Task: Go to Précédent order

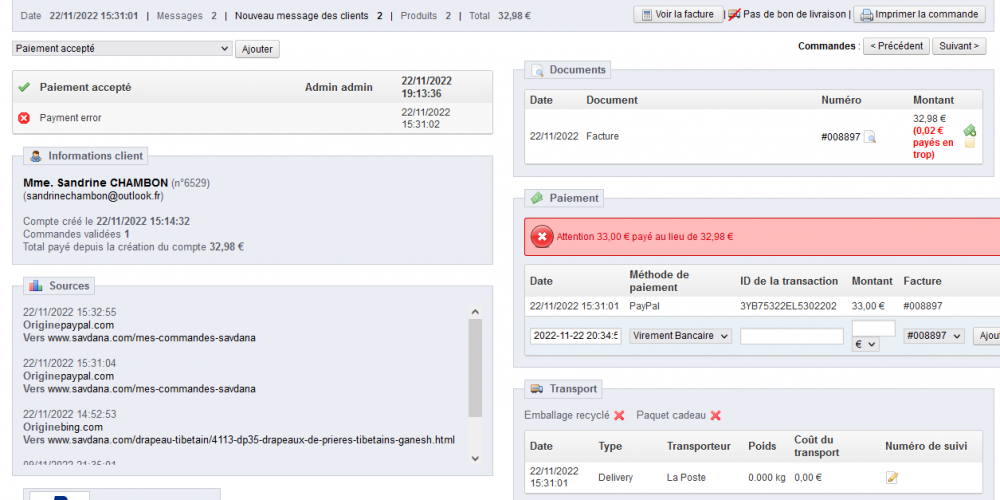Action: pyautogui.click(x=896, y=46)
